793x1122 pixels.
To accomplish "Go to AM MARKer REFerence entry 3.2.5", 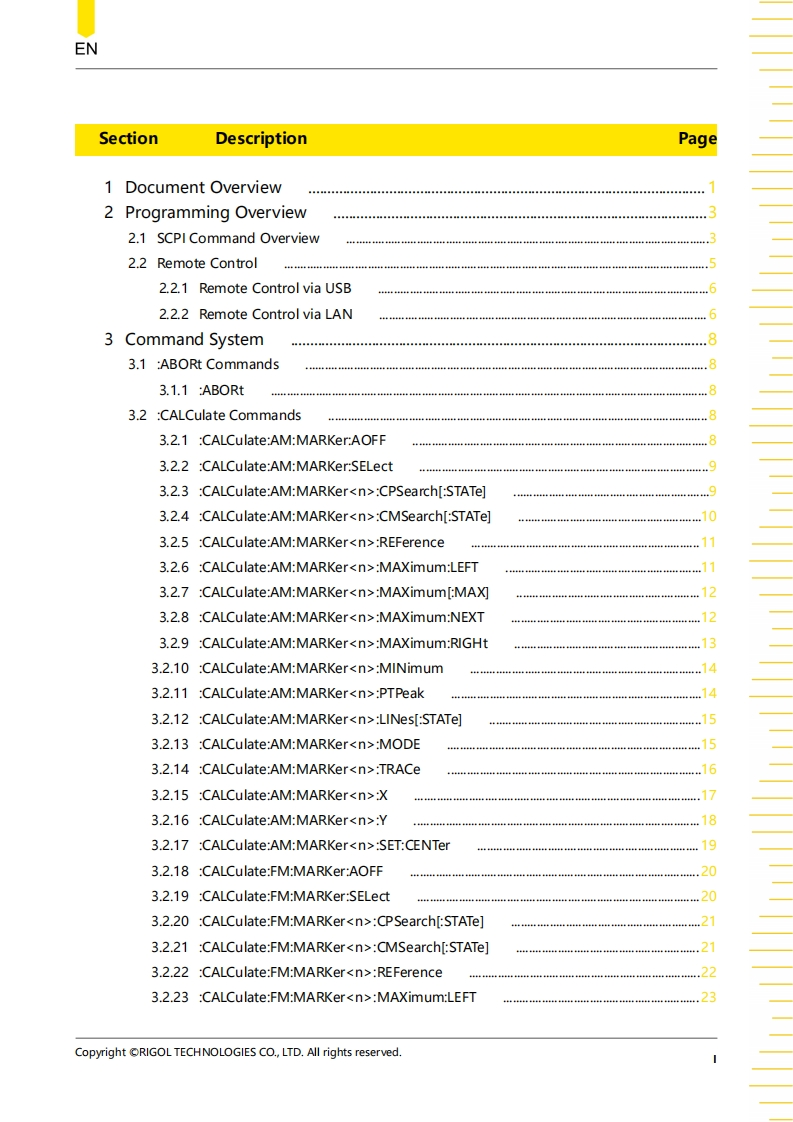I will pos(321,542).
